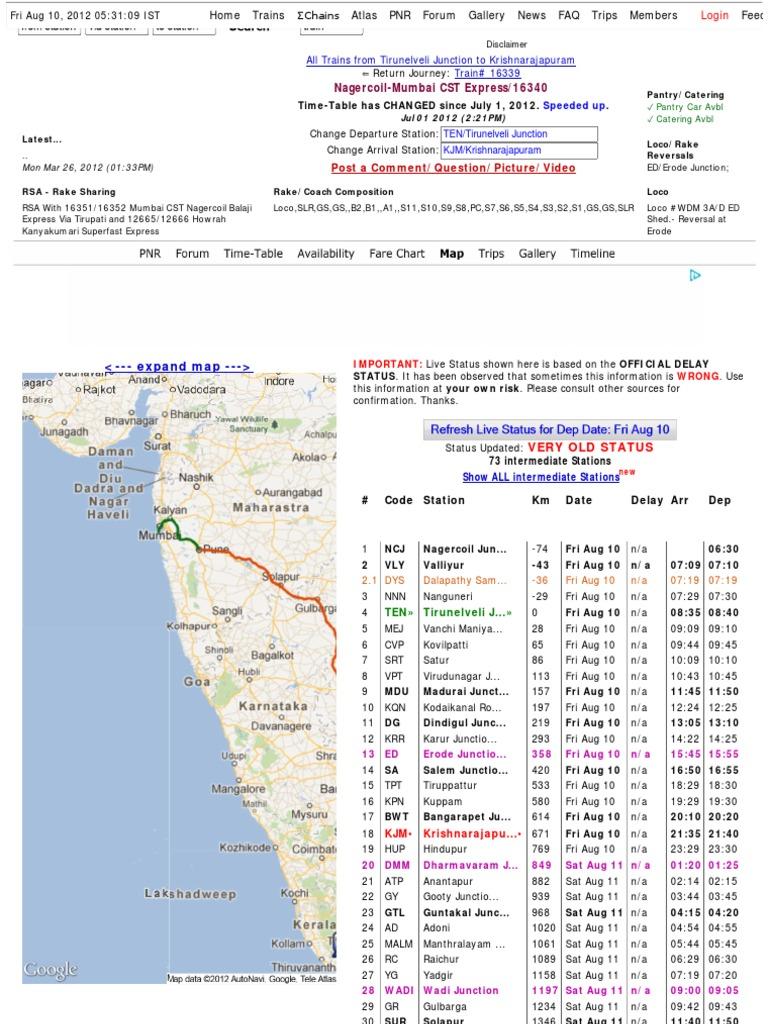Image resolution: width=768 pixels, height=1024 pixels.
Task: Select the Salem Junctio... station row
Action: point(550,771)
